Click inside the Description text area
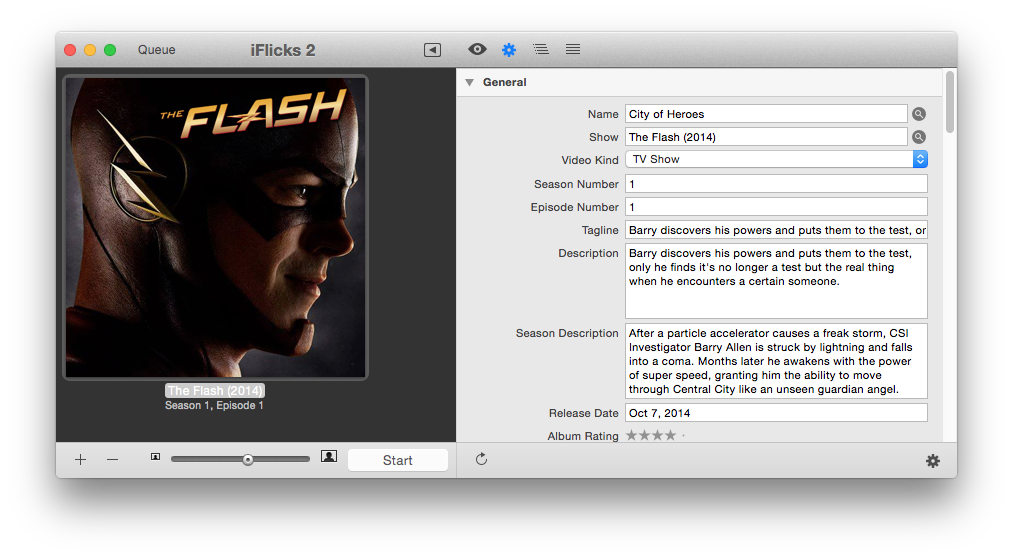This screenshot has width=1013, height=558. pyautogui.click(x=777, y=281)
